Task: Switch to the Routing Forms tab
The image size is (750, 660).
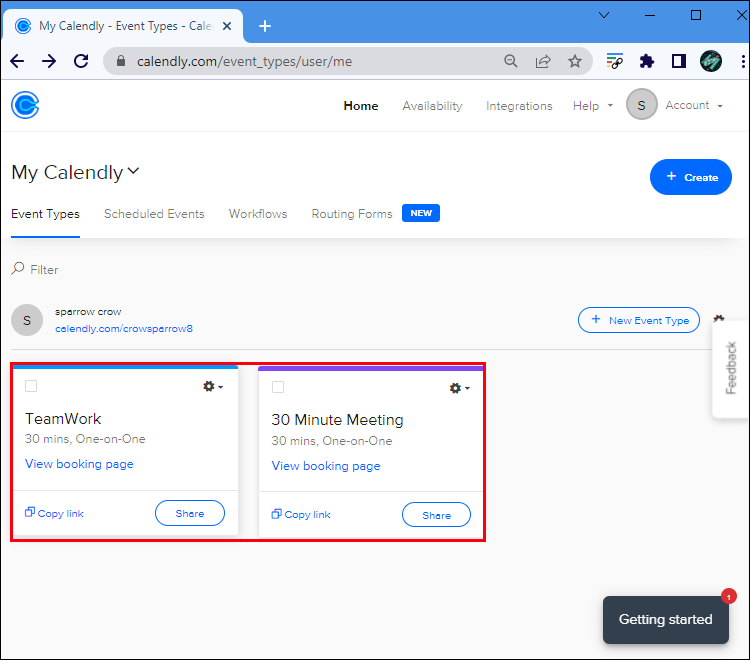Action: (352, 214)
